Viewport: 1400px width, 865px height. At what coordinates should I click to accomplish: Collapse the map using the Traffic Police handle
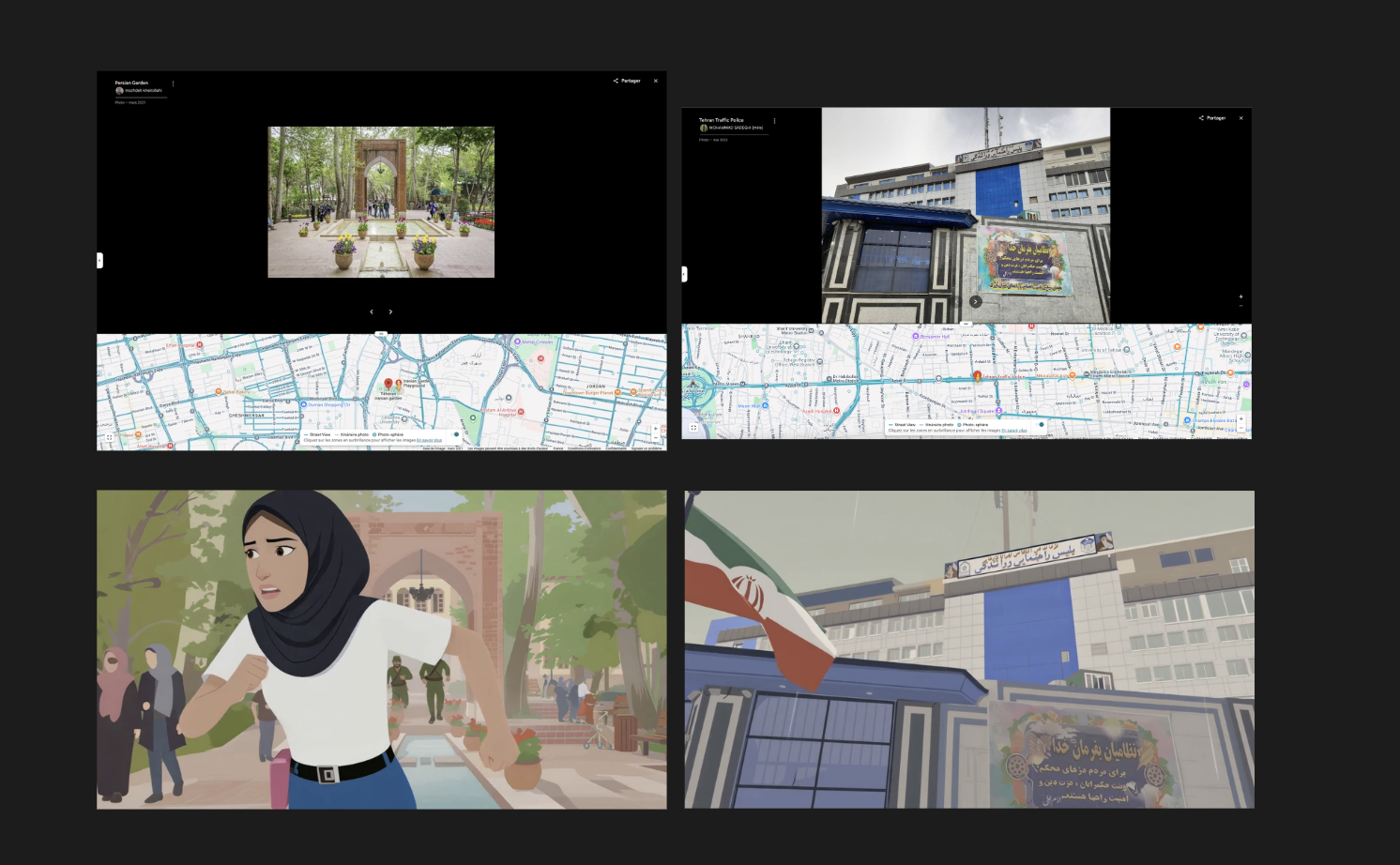(966, 324)
